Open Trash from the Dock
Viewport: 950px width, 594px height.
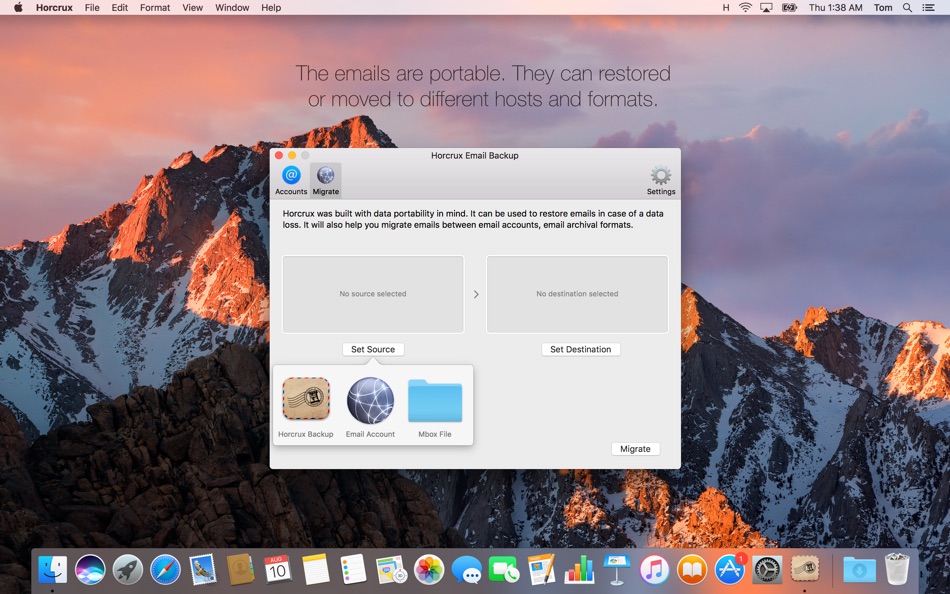897,570
